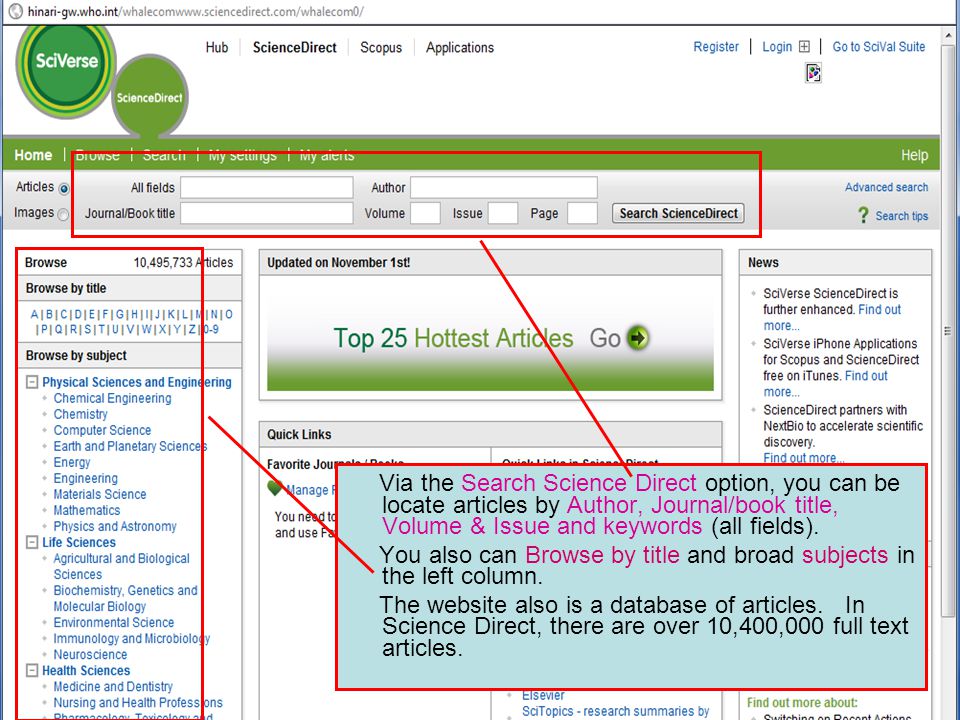Open Physics and Astronomy subject
Image resolution: width=960 pixels, height=720 pixels.
point(115,527)
